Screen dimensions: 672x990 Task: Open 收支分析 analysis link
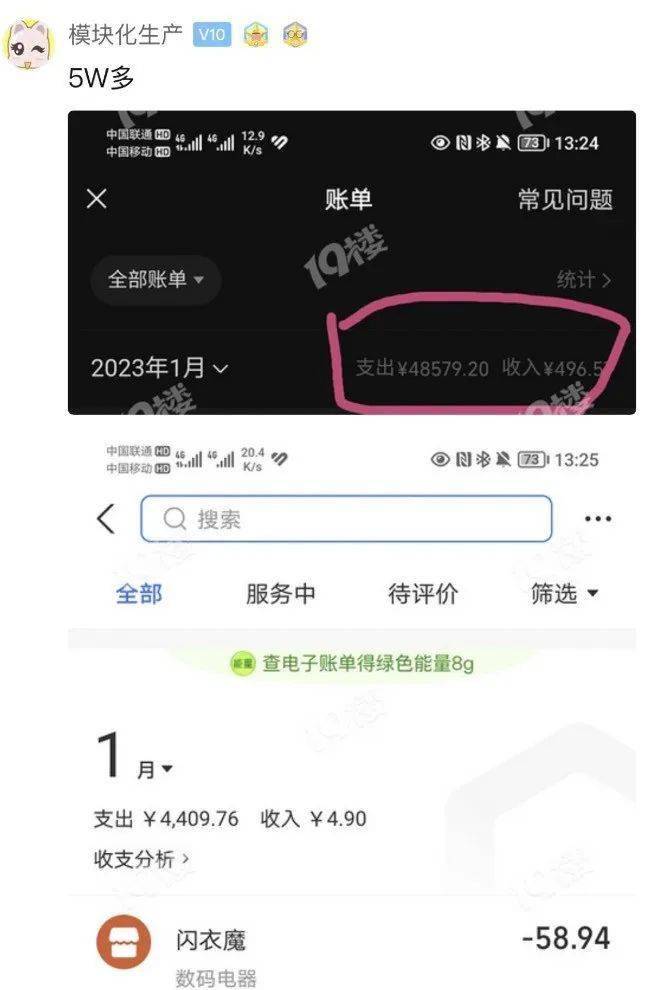141,859
